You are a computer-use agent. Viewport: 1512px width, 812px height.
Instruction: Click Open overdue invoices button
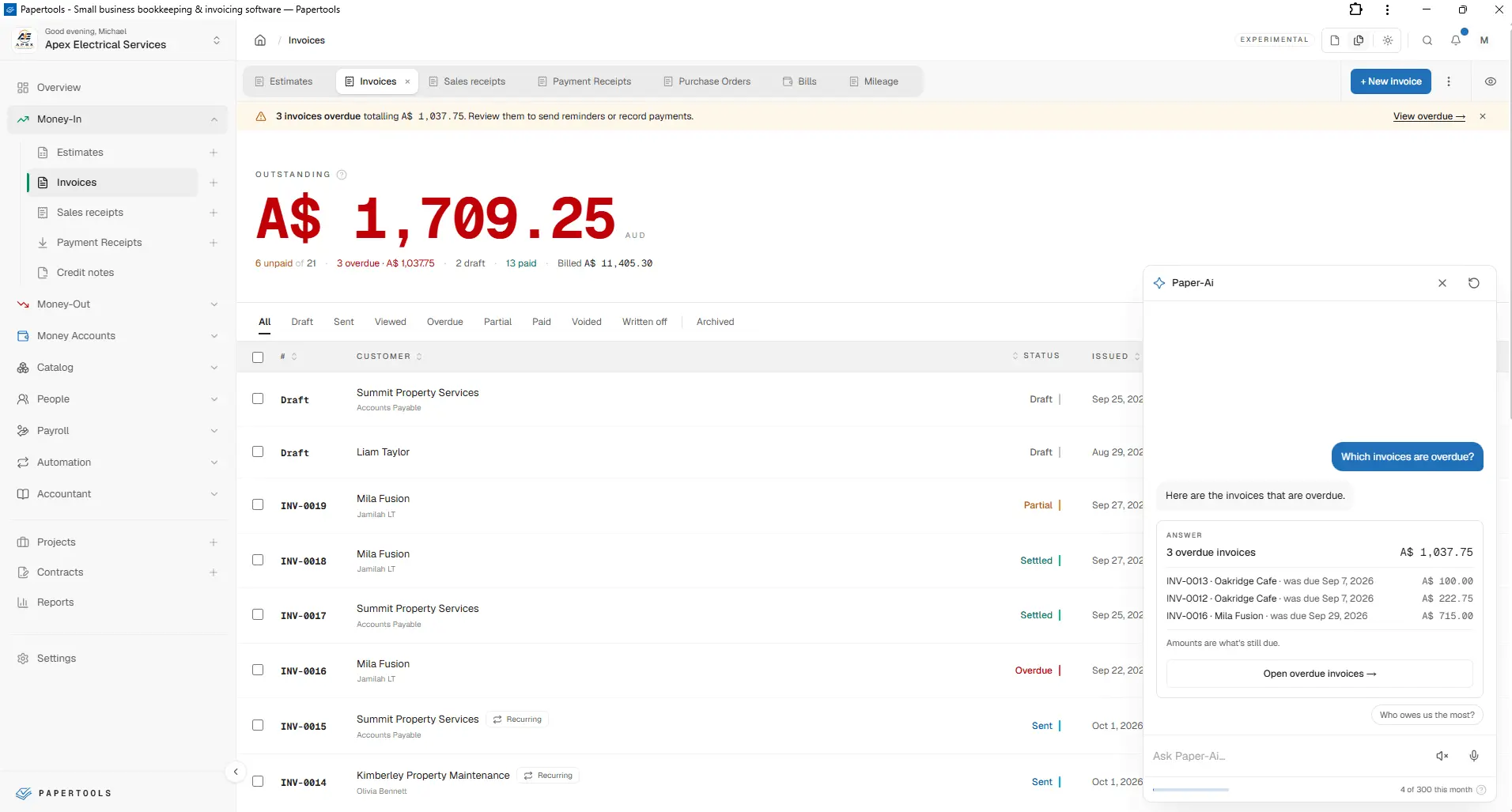(1319, 674)
